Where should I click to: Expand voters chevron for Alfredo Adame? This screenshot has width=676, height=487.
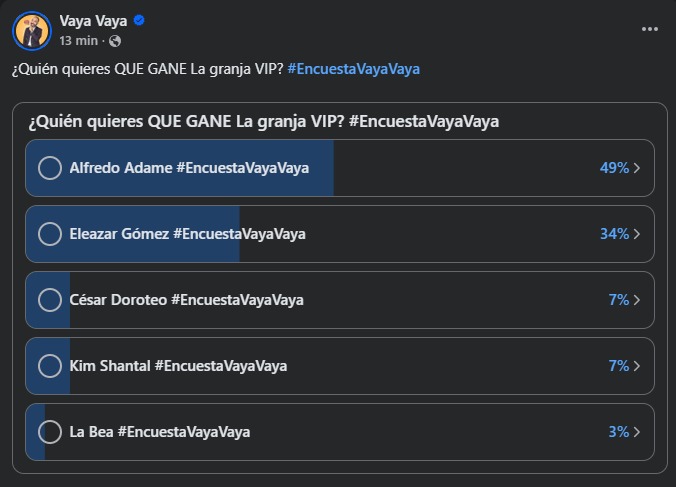click(x=637, y=168)
